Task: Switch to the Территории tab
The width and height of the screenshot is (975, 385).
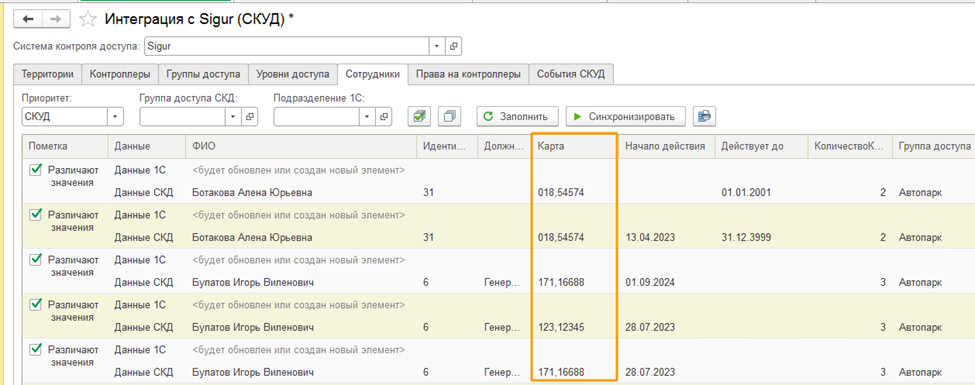Action: pyautogui.click(x=47, y=74)
